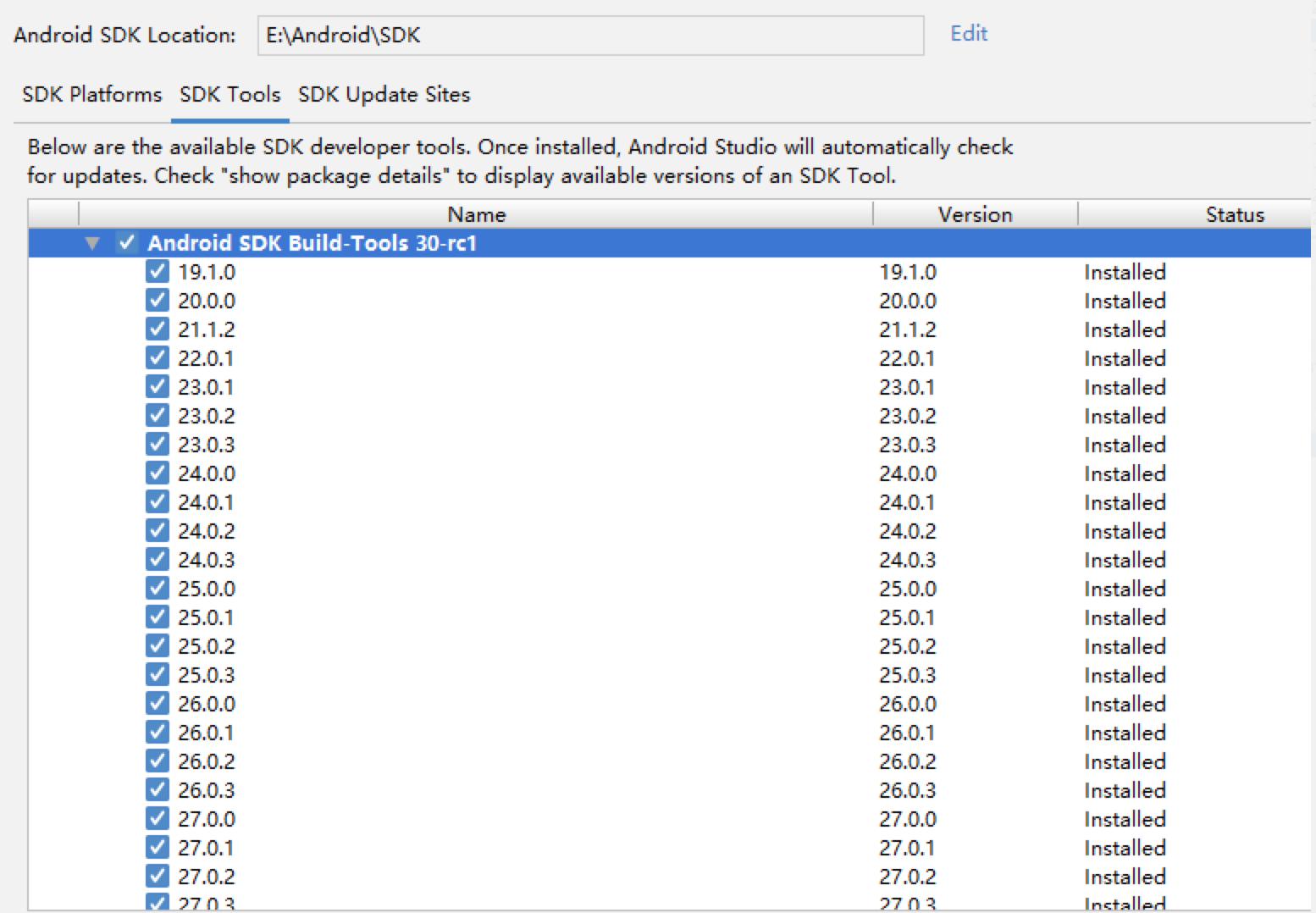Click the Installed status of row 19.1.0
Screen dimensions: 1316x913
pyautogui.click(x=1125, y=272)
